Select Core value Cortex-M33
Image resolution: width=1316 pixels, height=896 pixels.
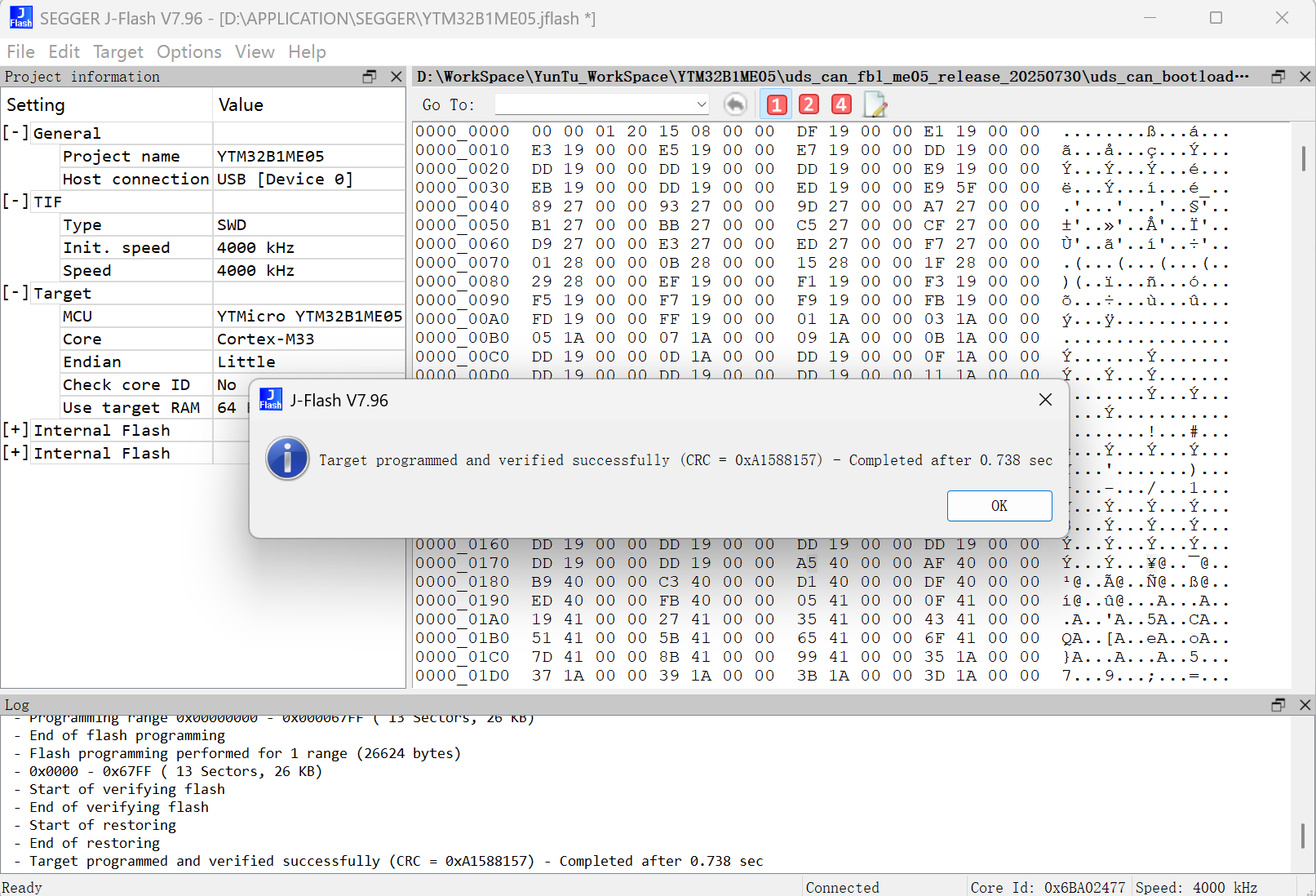pos(265,339)
